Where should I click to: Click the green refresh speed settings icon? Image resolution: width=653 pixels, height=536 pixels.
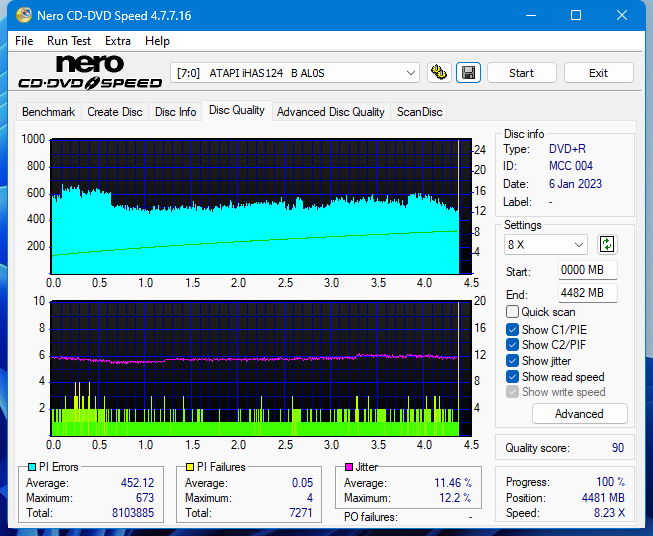click(607, 244)
